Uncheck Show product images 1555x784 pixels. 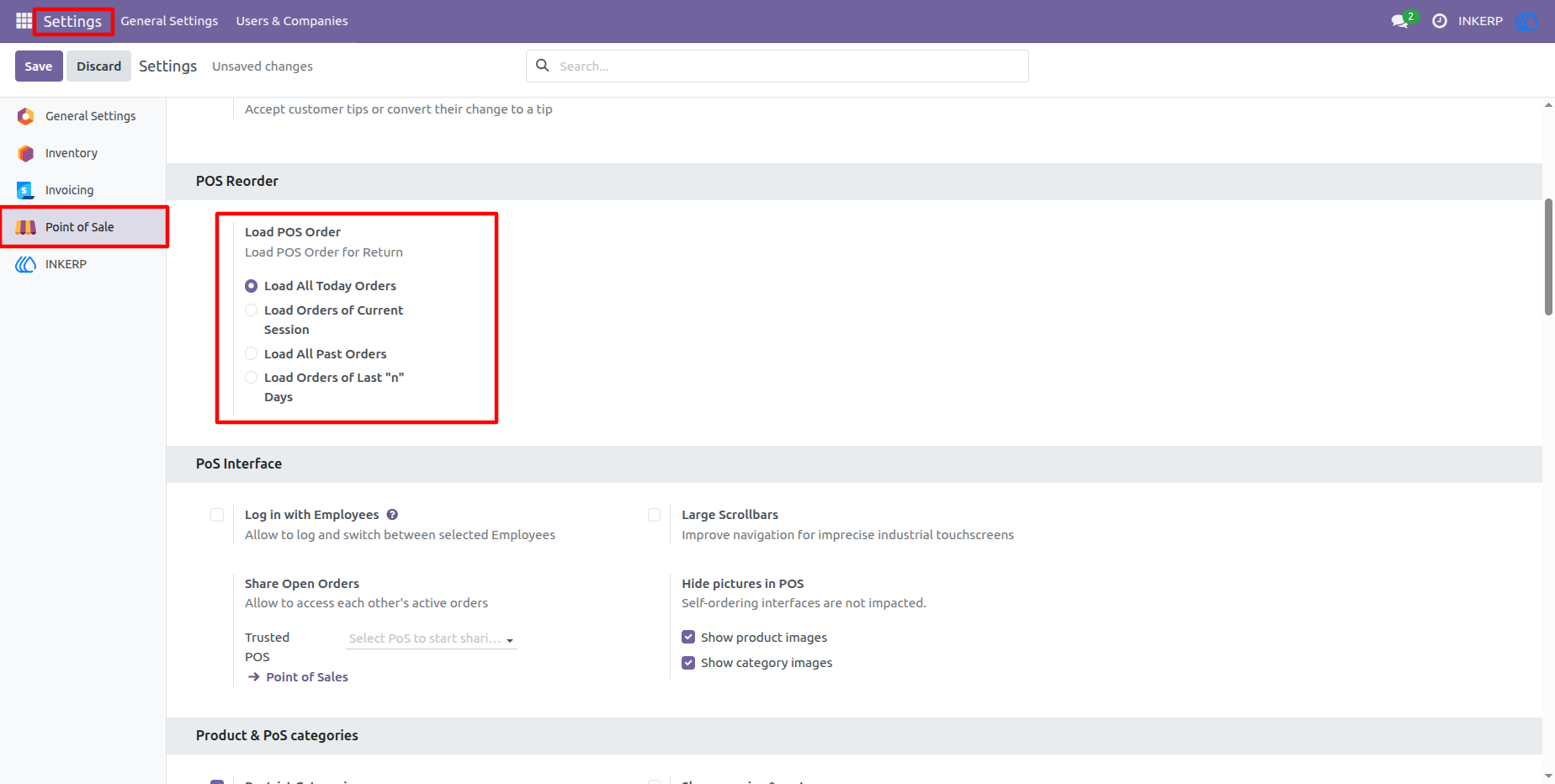coord(688,638)
